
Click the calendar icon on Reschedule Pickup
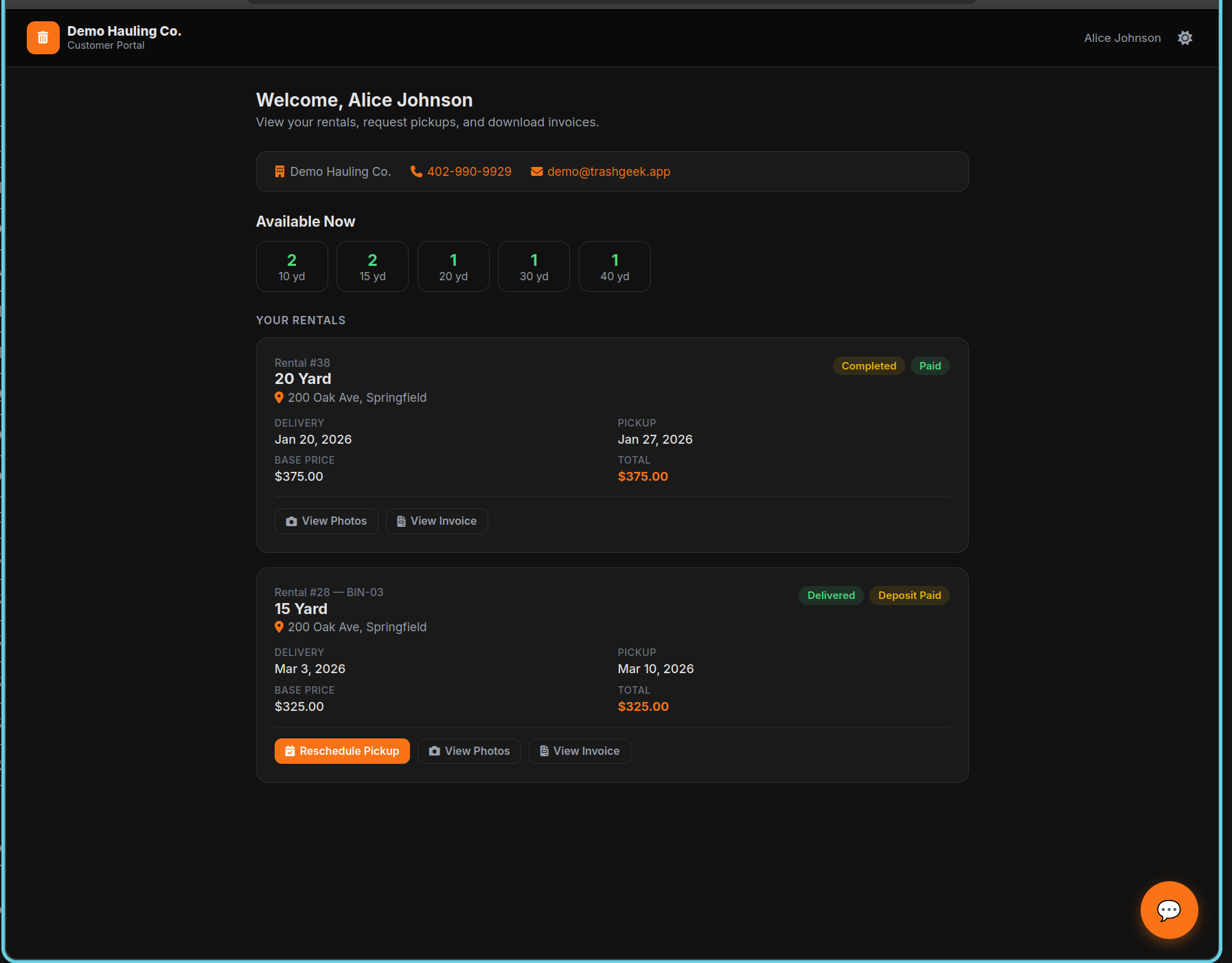point(290,751)
